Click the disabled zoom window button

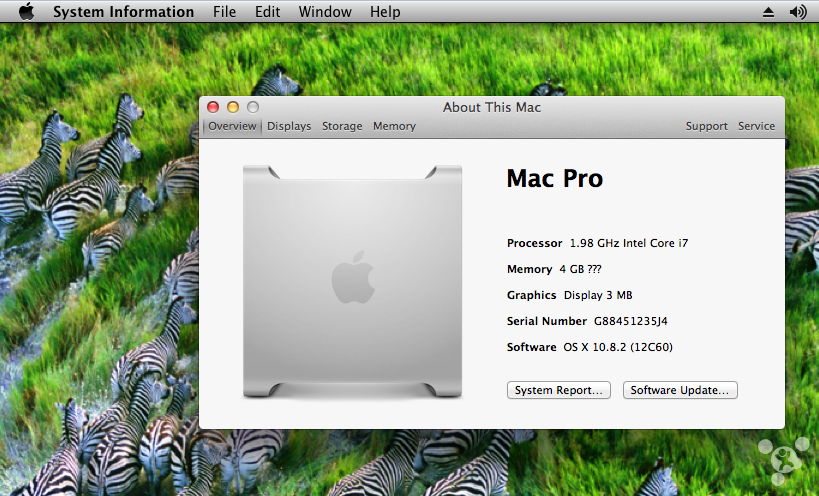pyautogui.click(x=253, y=107)
